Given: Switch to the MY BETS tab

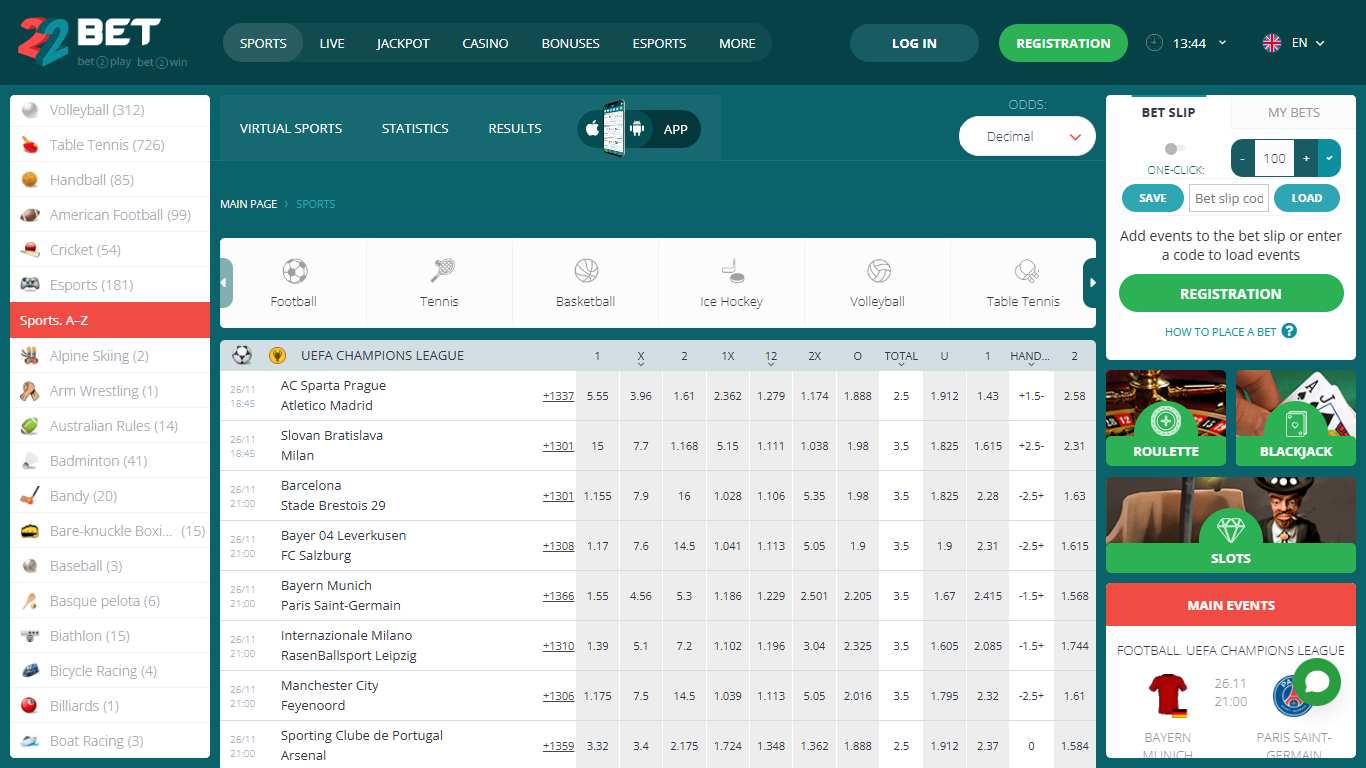Looking at the screenshot, I should click(1294, 112).
